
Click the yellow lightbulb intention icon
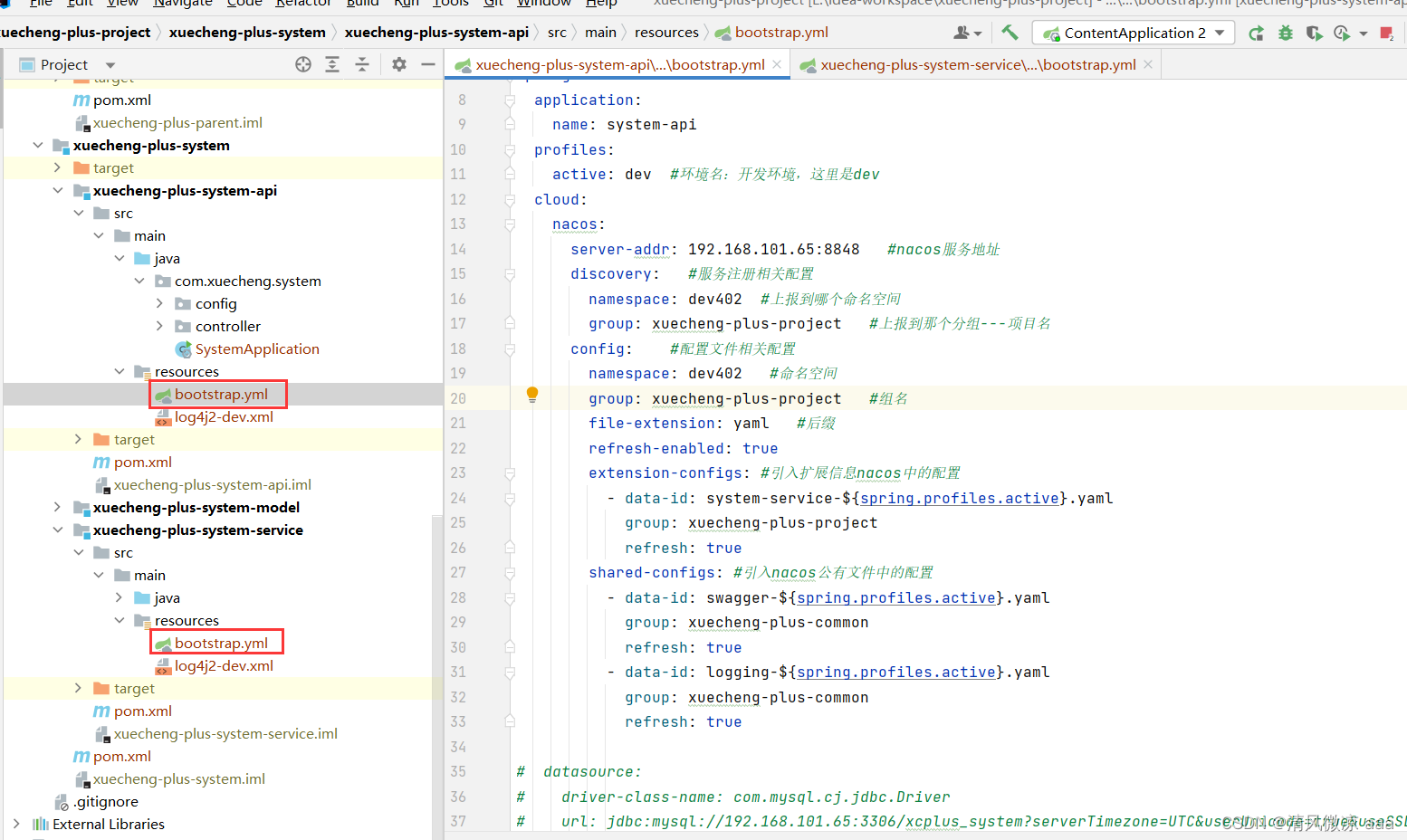(532, 395)
